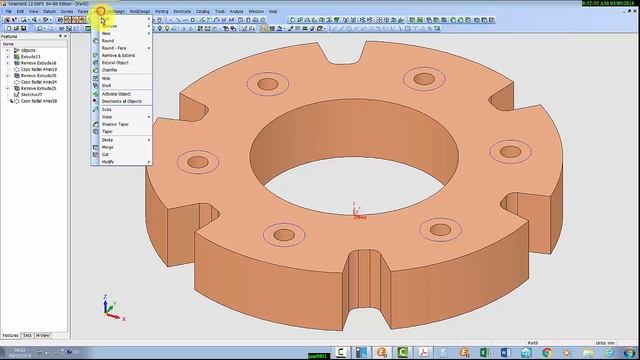The width and height of the screenshot is (640, 360).
Task: Switch to the M-View tab
Action: 42,336
